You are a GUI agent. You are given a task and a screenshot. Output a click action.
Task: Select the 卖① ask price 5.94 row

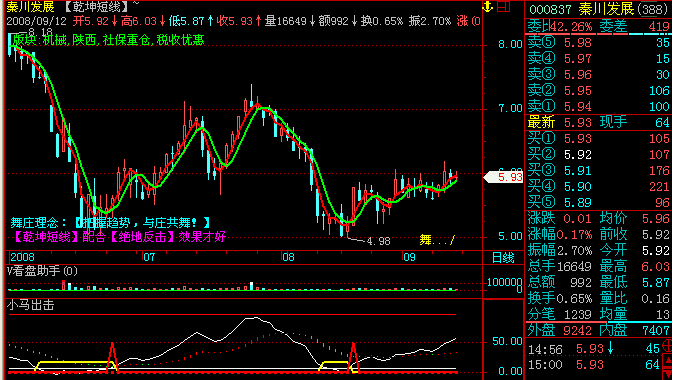pyautogui.click(x=599, y=106)
